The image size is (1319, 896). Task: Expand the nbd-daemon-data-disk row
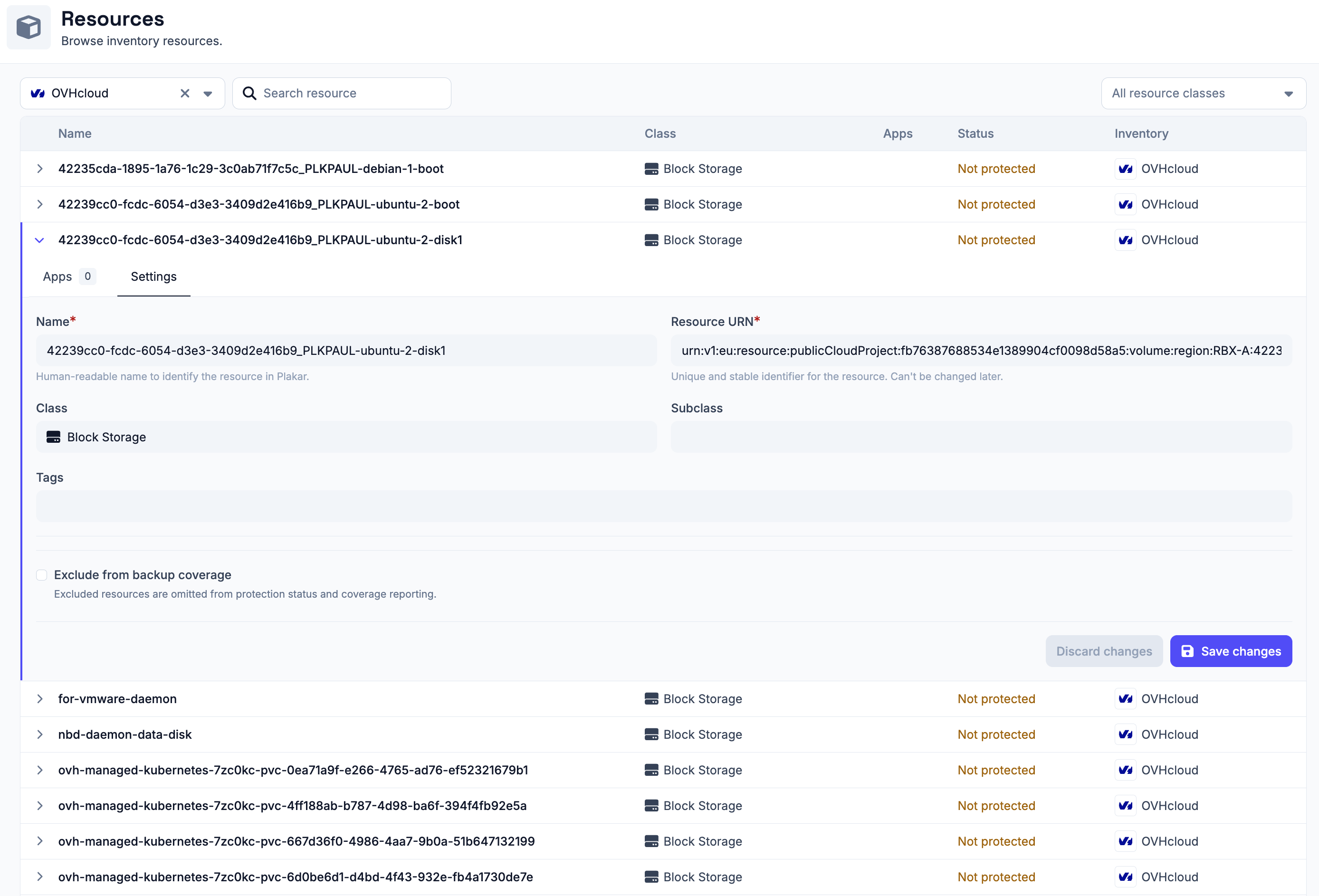point(40,734)
